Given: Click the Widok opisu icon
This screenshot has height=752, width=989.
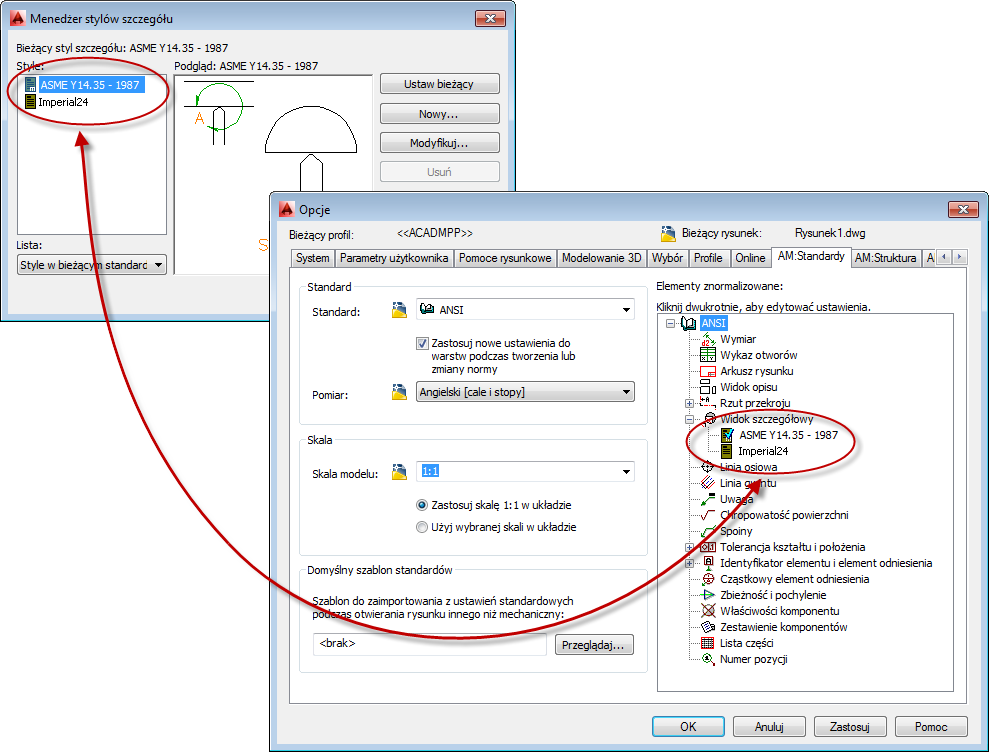Looking at the screenshot, I should [708, 387].
